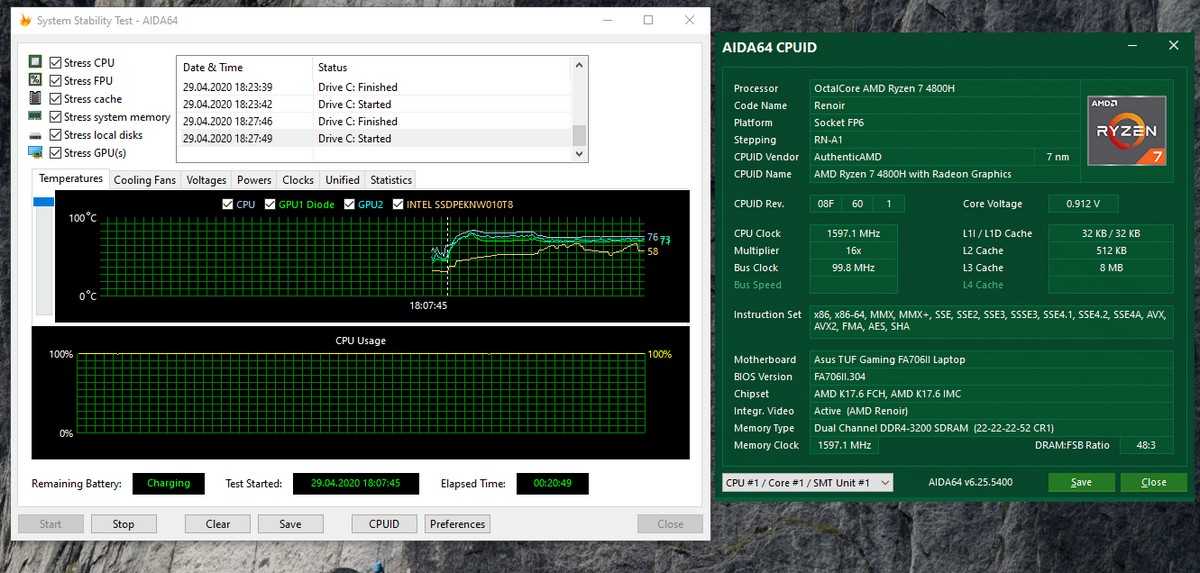Click the AMD Ryzen 7 logo

[x=1127, y=131]
